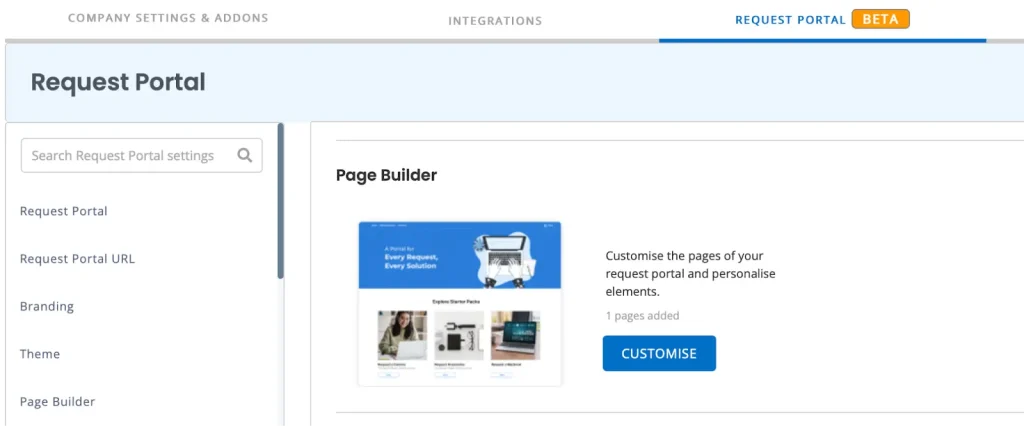
Task: Go to Request Portal URL settings
Action: [77, 259]
